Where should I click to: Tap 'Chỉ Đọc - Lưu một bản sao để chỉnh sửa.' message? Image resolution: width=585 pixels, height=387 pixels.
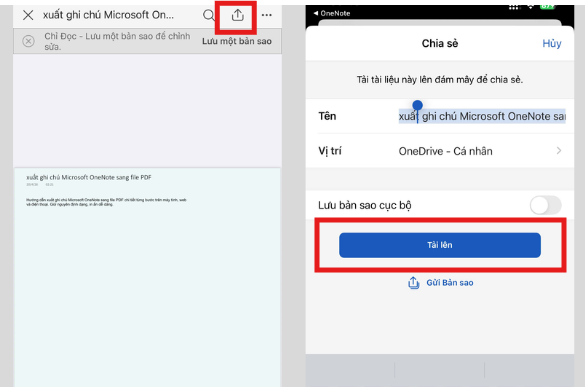117,41
